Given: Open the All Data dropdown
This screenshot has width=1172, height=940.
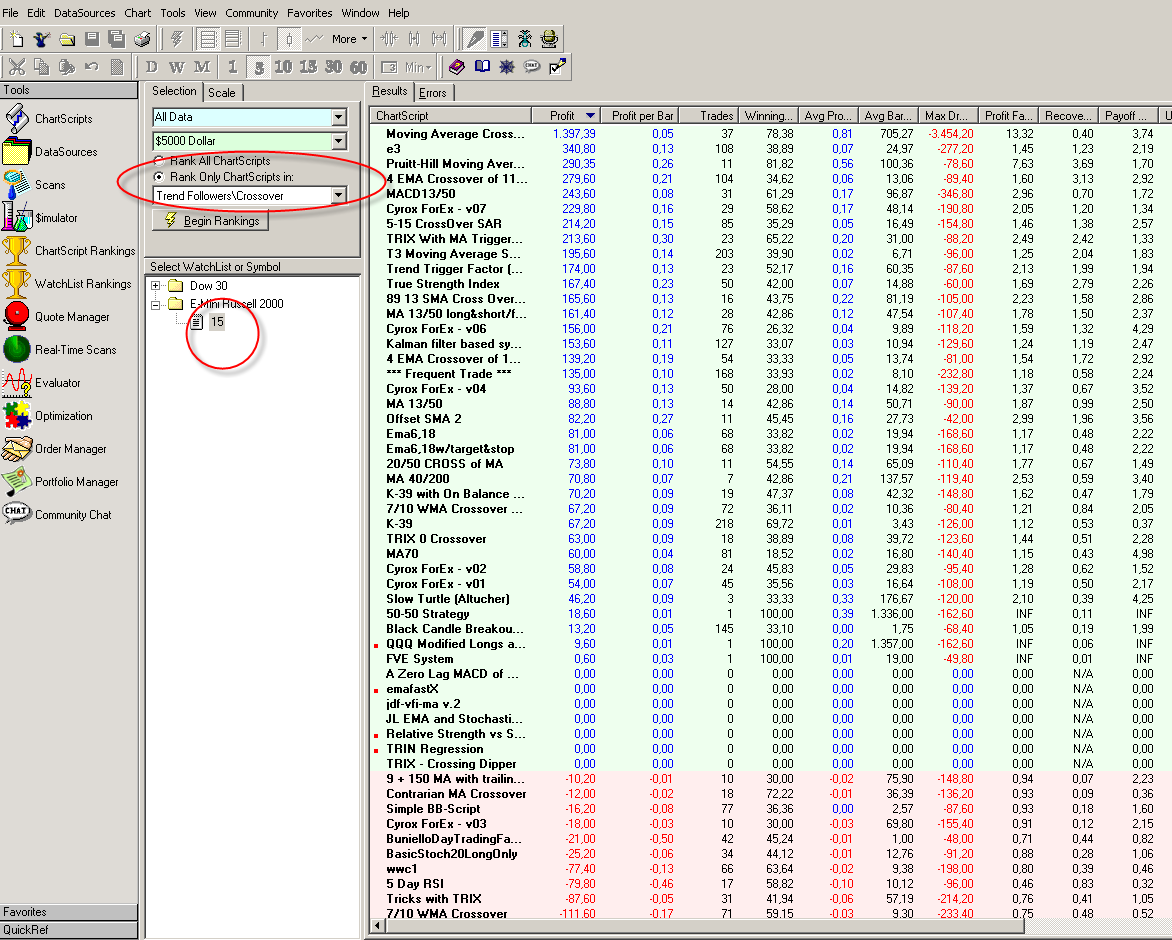Looking at the screenshot, I should coord(339,117).
